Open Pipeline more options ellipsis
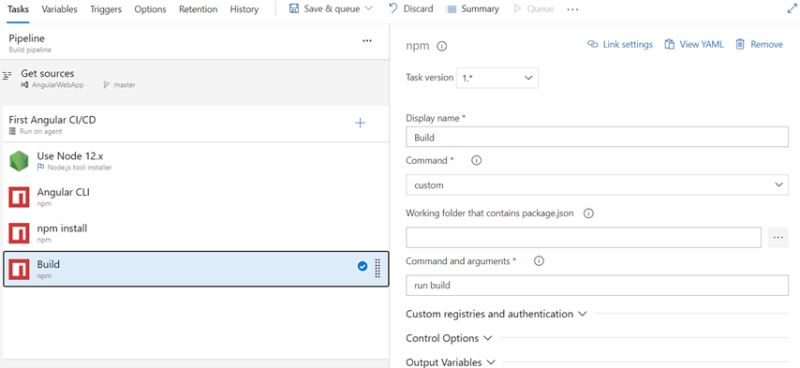Image resolution: width=800 pixels, height=368 pixels. (367, 41)
